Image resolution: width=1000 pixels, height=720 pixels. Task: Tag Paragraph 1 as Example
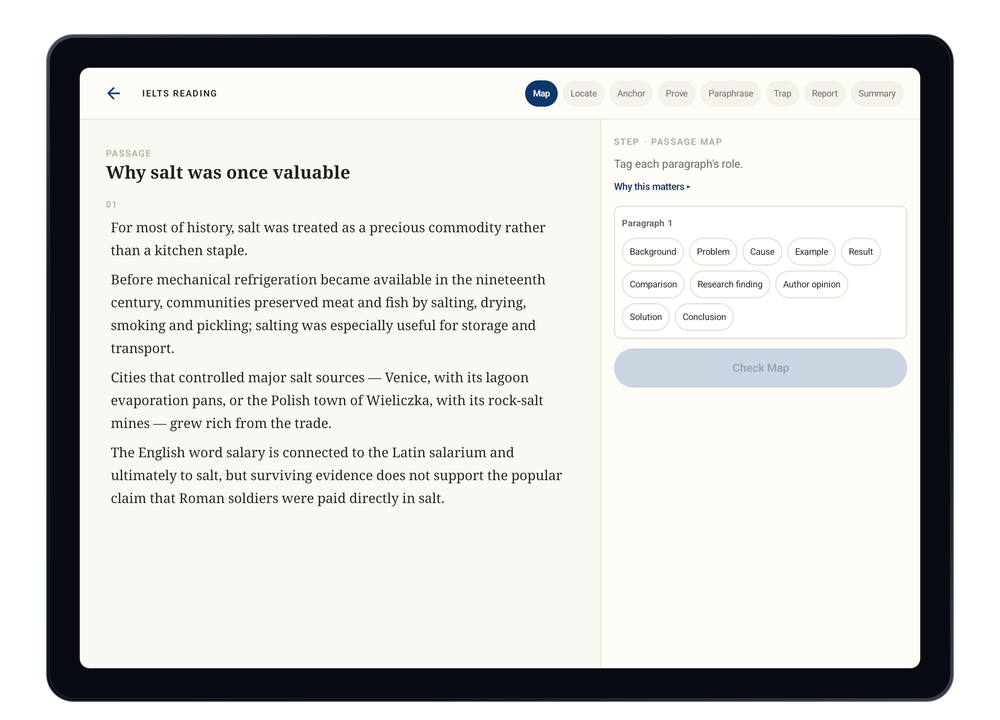pos(811,252)
